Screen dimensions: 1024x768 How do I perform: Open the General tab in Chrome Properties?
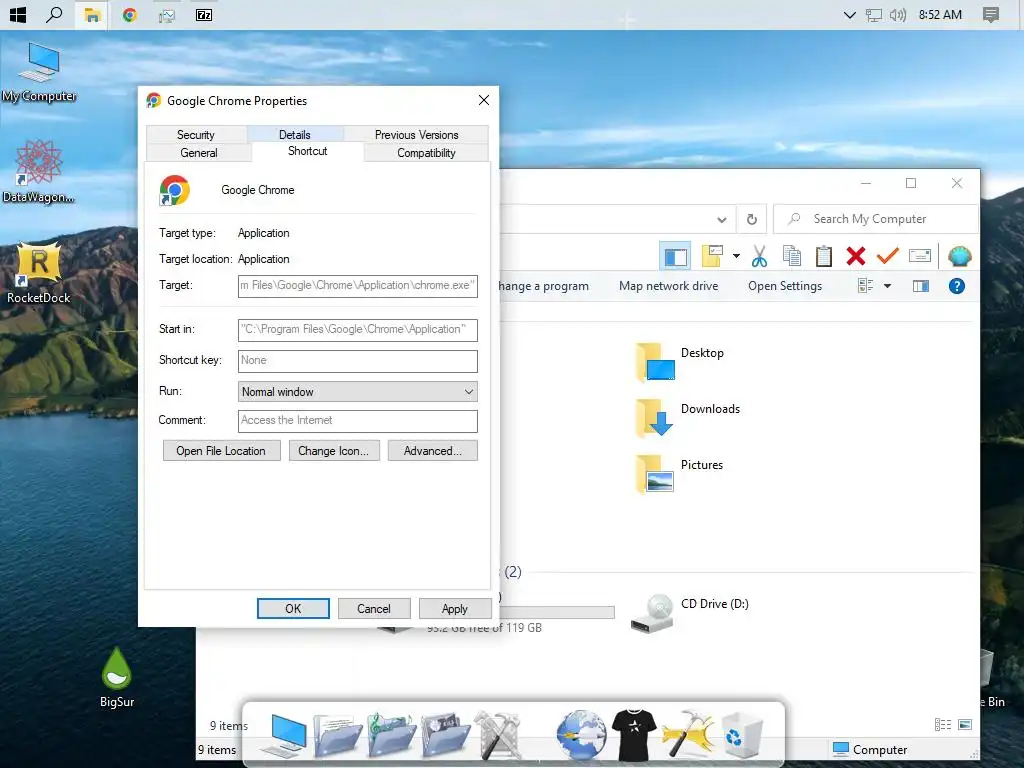tap(199, 153)
